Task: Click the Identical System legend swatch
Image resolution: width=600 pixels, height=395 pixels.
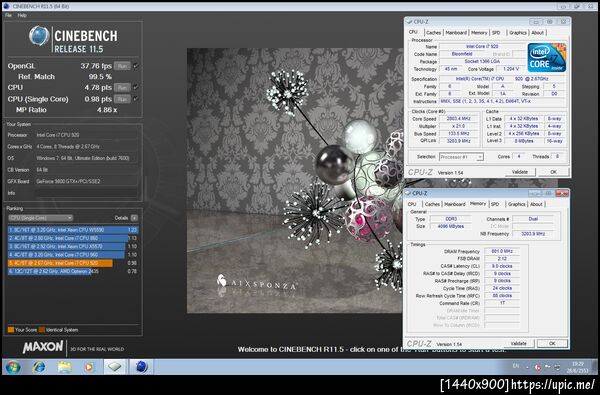Action: [42, 330]
